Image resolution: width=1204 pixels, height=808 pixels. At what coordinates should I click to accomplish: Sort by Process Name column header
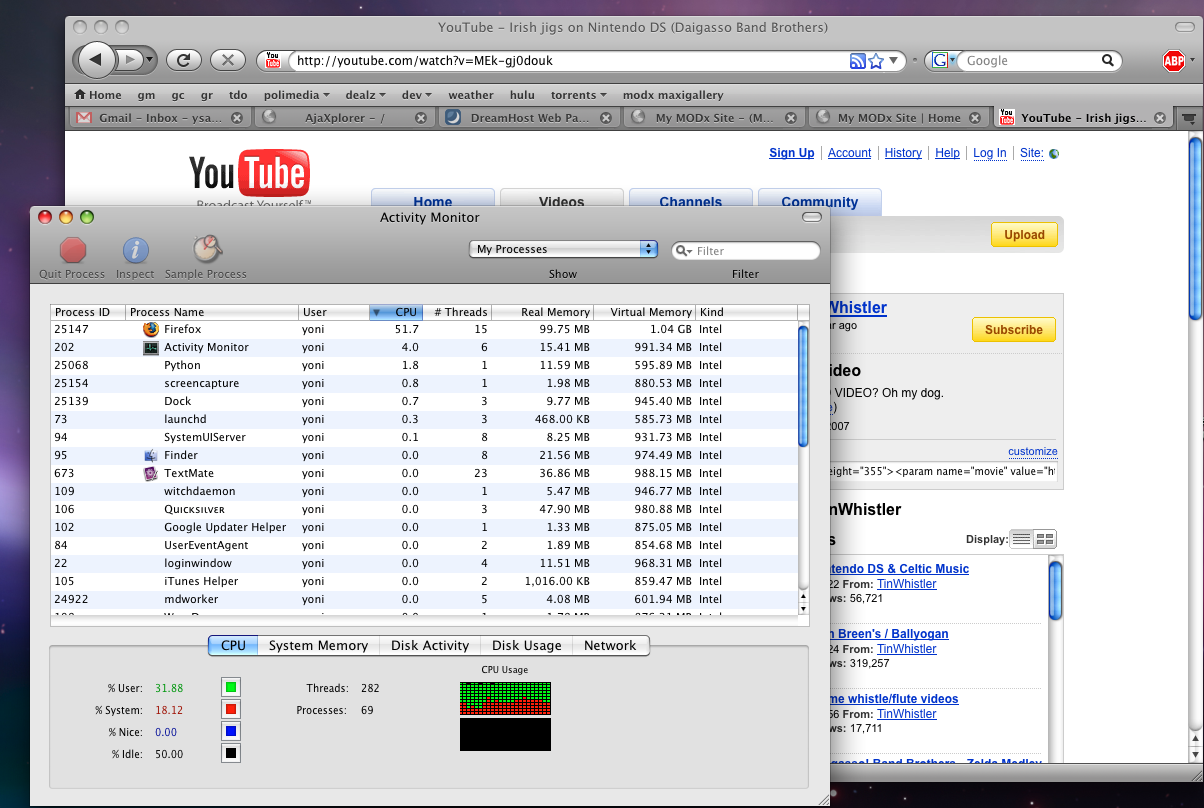(212, 312)
